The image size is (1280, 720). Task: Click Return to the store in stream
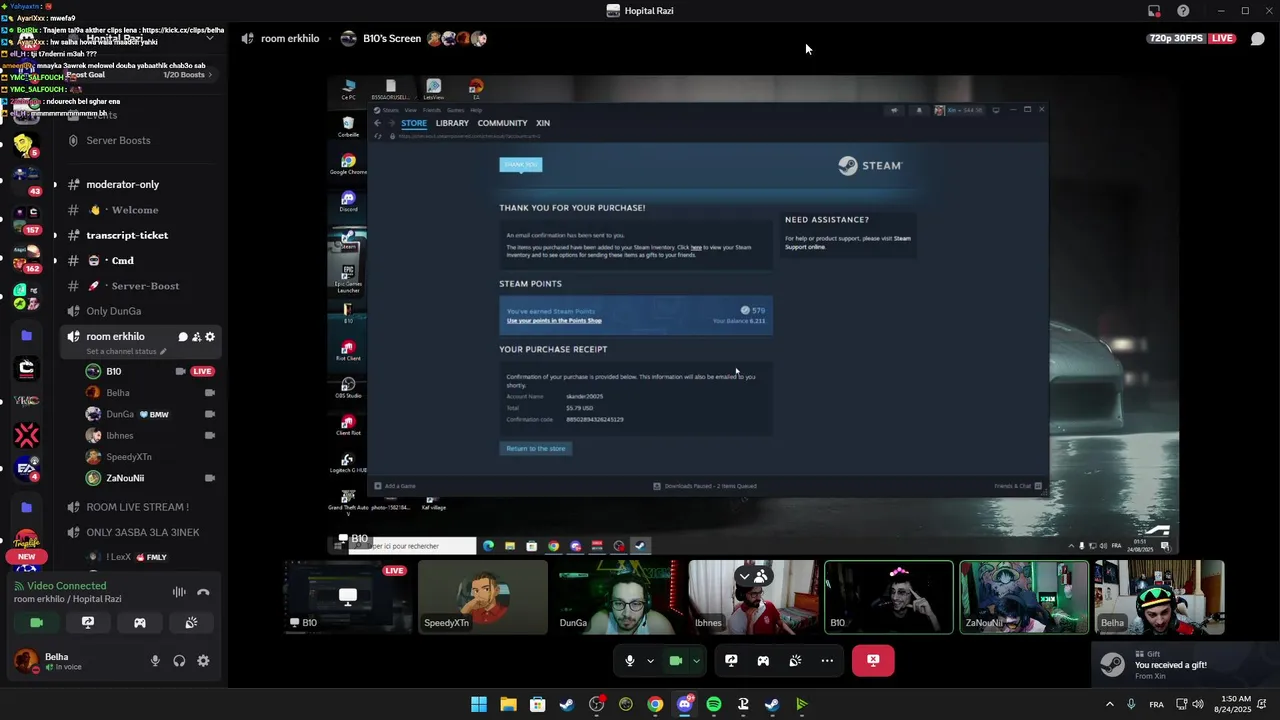(536, 448)
